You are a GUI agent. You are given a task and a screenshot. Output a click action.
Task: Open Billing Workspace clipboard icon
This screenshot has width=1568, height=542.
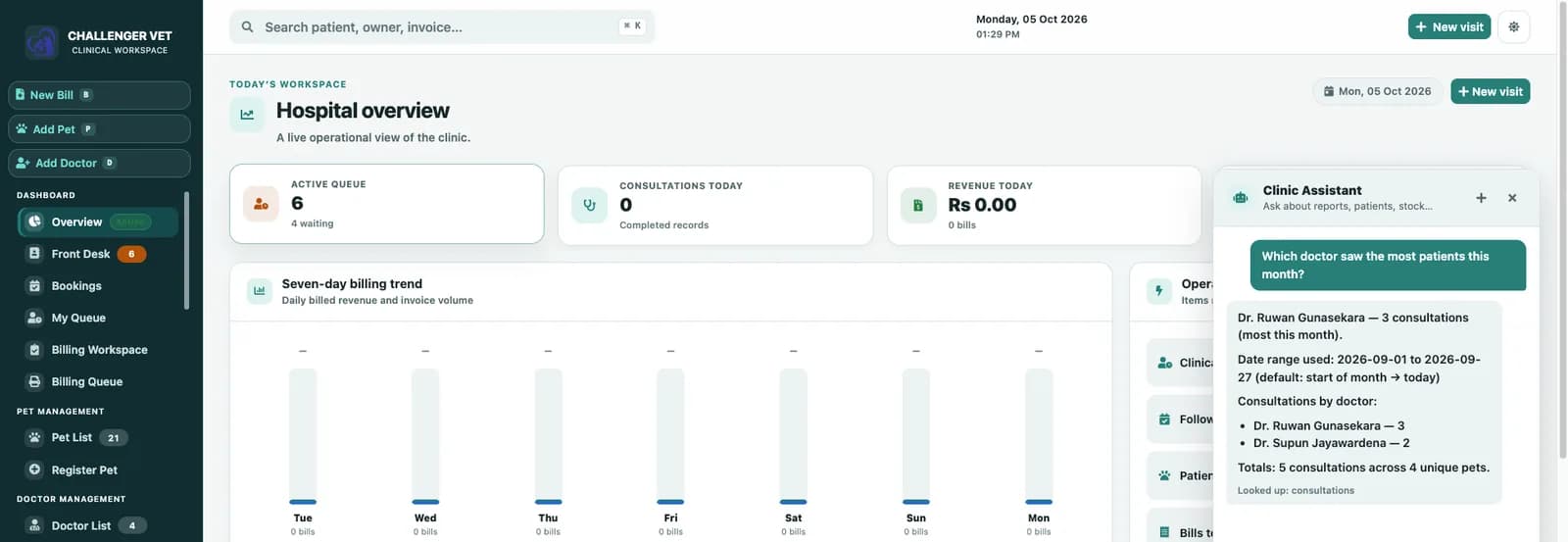(34, 350)
